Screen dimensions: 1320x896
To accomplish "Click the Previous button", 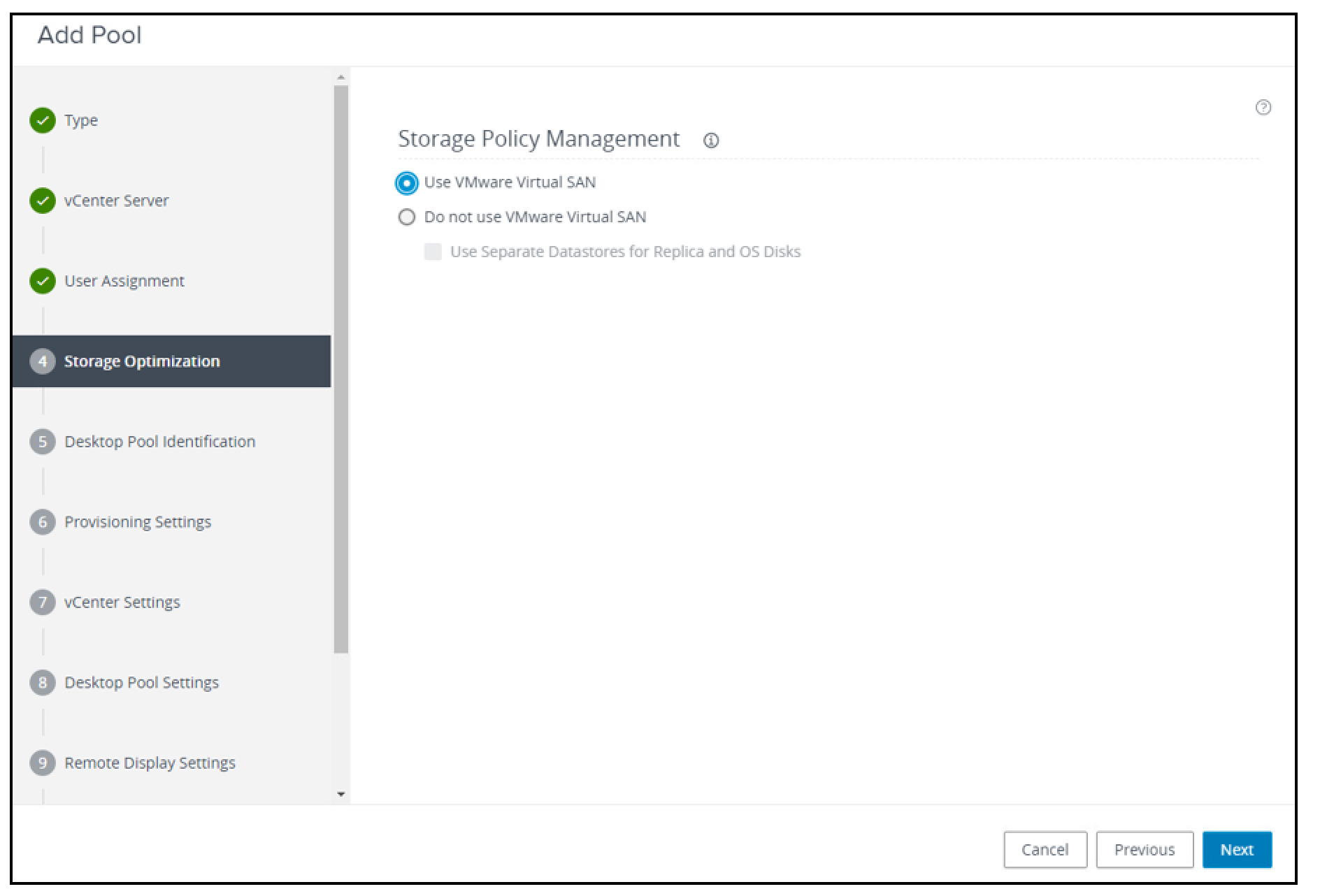I will [1145, 849].
